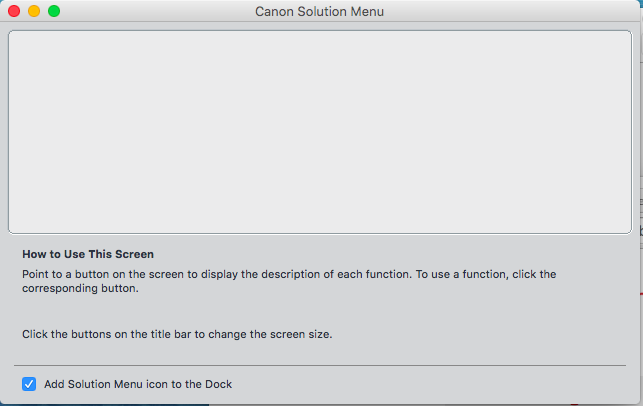643x406 pixels.
Task: Click inside the empty function button panel
Action: [320, 130]
